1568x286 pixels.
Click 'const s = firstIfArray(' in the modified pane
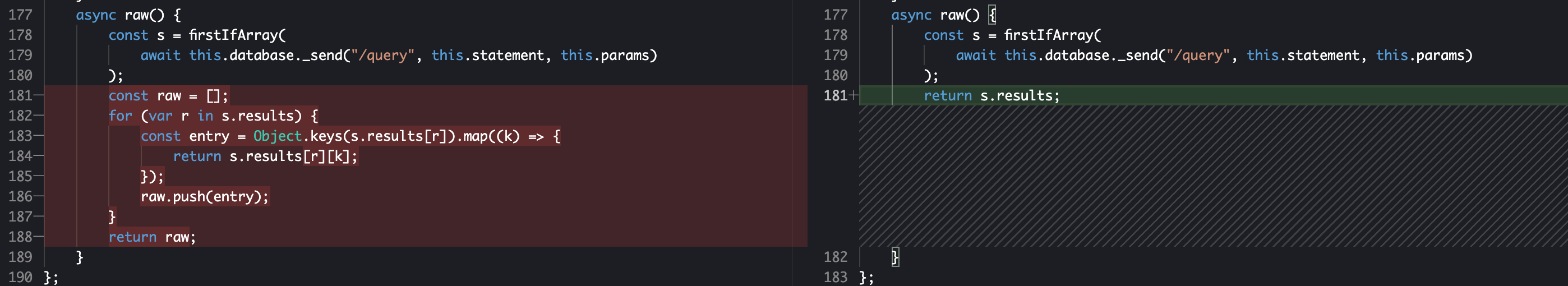pyautogui.click(x=1012, y=35)
